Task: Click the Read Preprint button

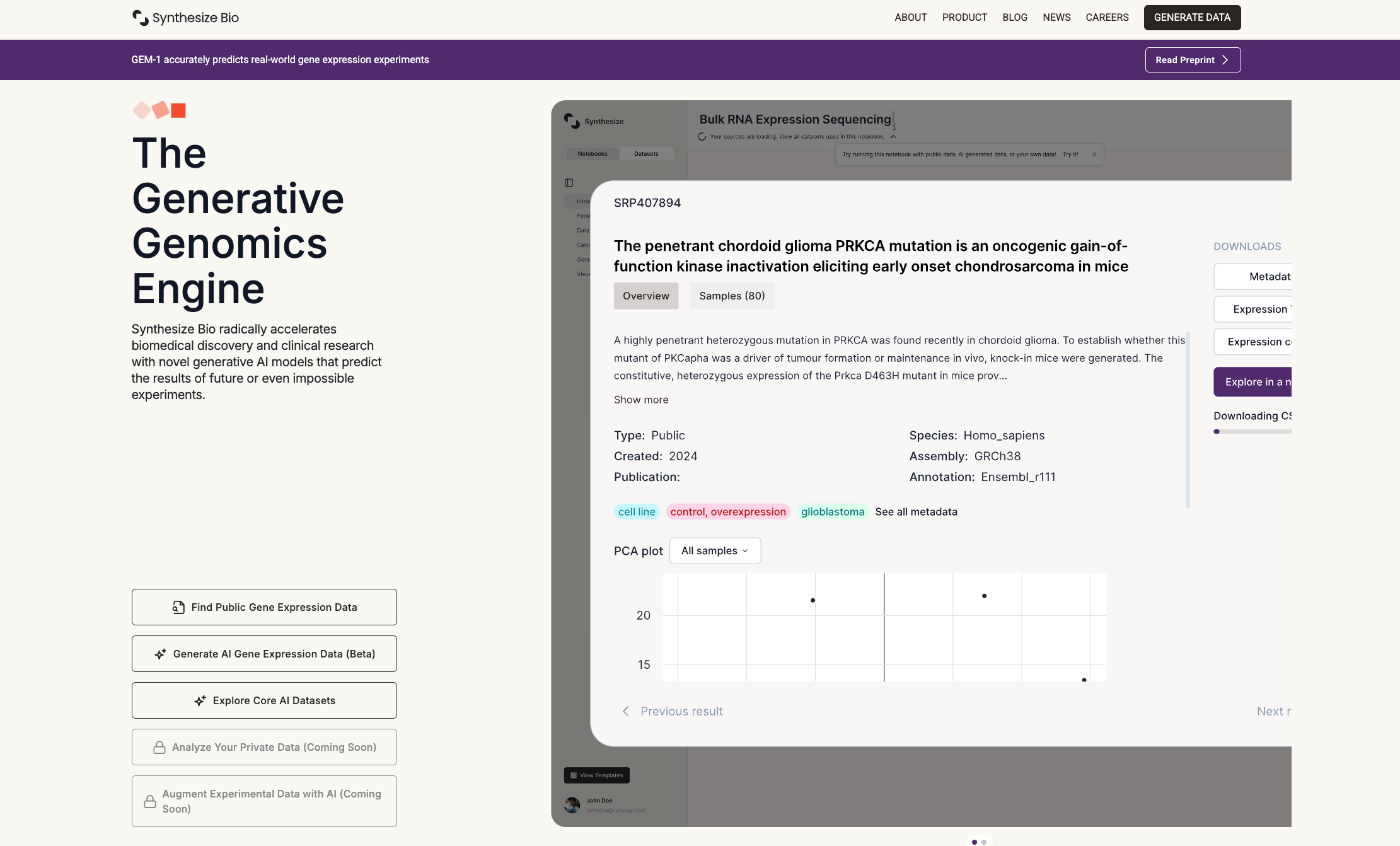Action: (x=1193, y=60)
